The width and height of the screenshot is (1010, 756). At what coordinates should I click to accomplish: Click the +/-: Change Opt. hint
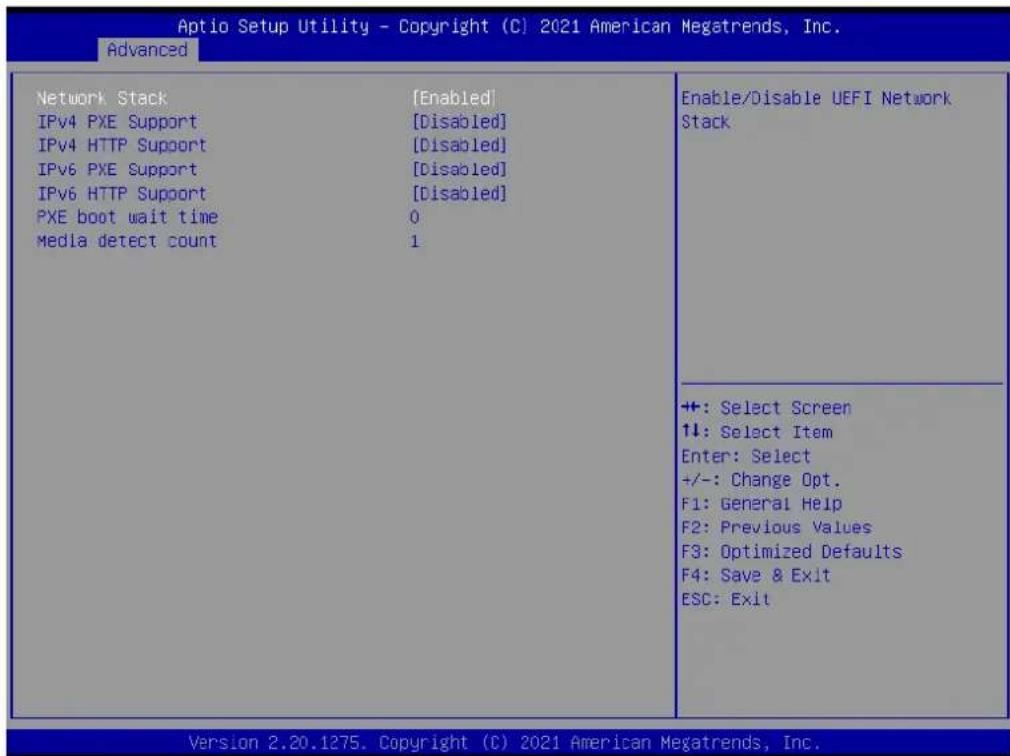(761, 480)
